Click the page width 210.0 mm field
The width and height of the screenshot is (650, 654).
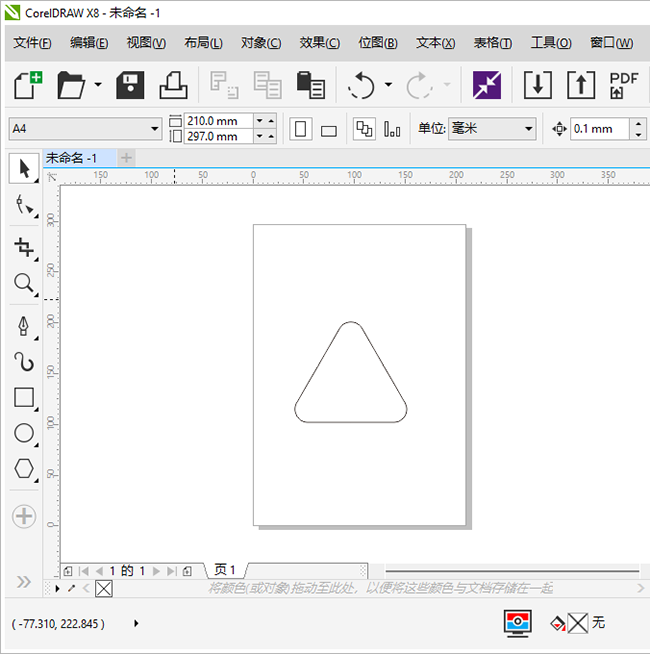click(218, 121)
